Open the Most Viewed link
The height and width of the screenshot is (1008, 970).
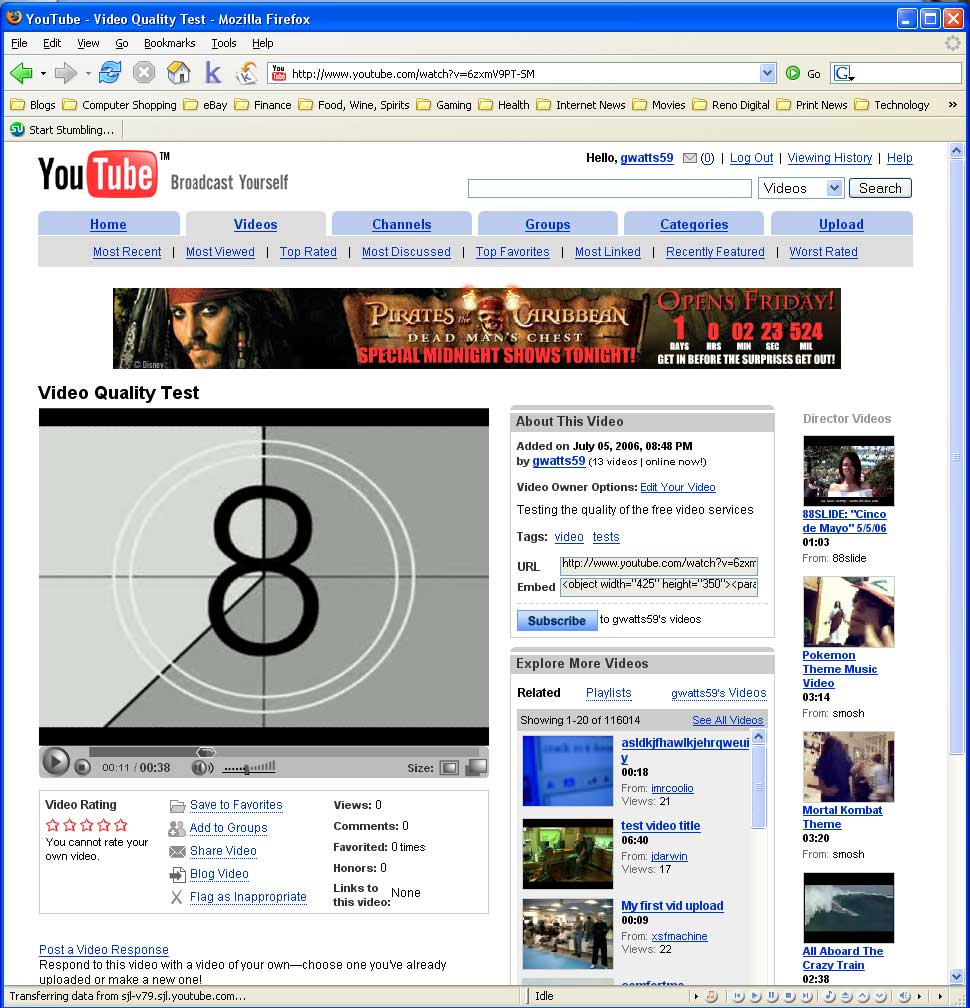pyautogui.click(x=220, y=252)
